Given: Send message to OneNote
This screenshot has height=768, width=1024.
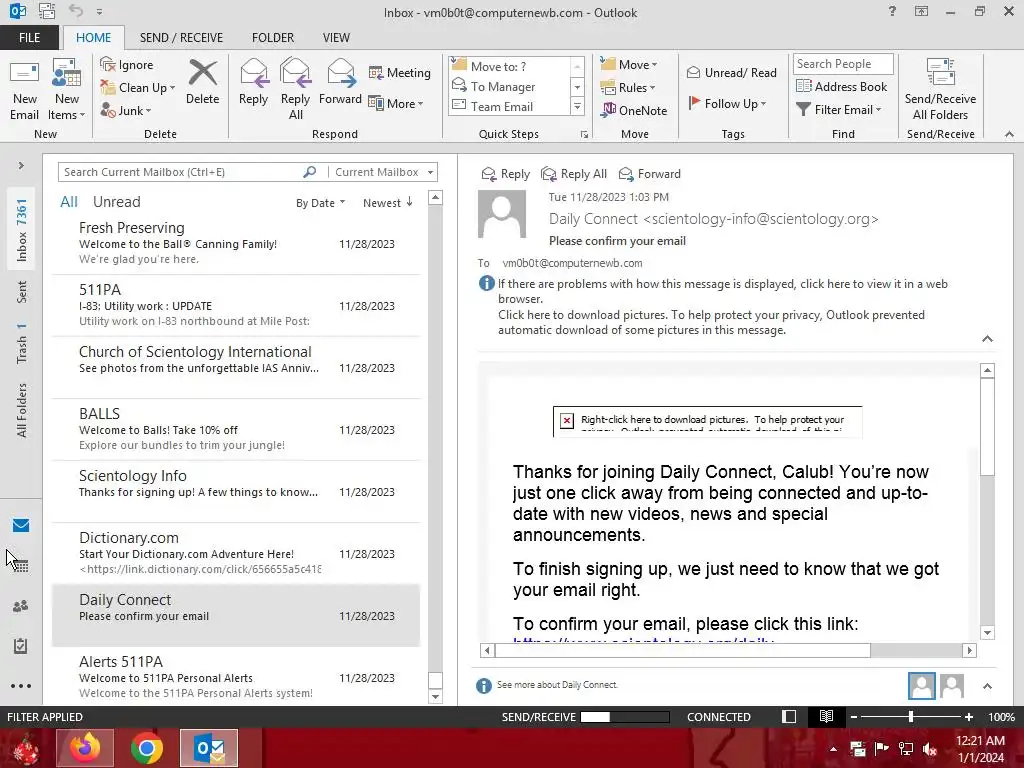Looking at the screenshot, I should point(634,110).
